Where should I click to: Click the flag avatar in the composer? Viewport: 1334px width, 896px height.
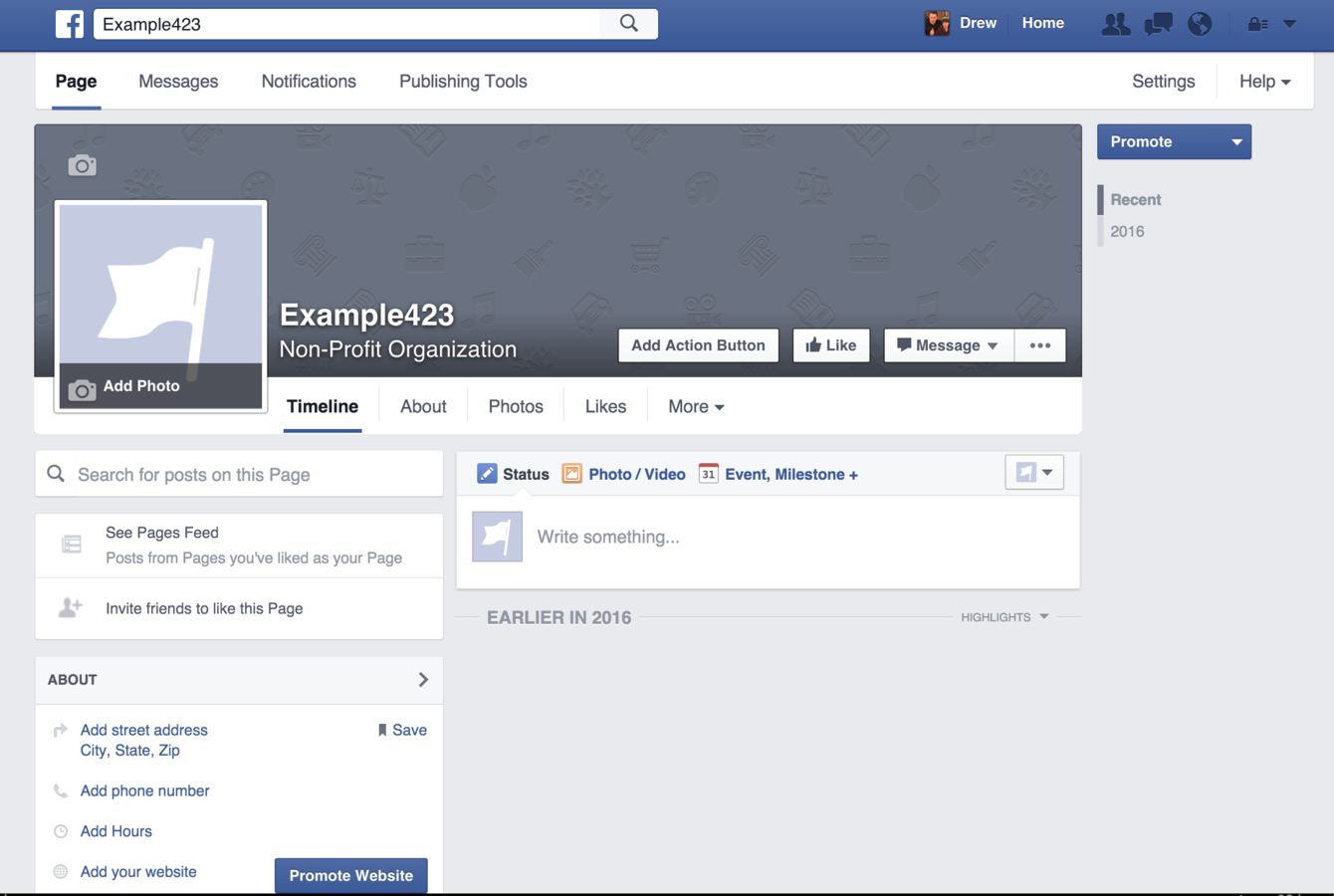[497, 537]
